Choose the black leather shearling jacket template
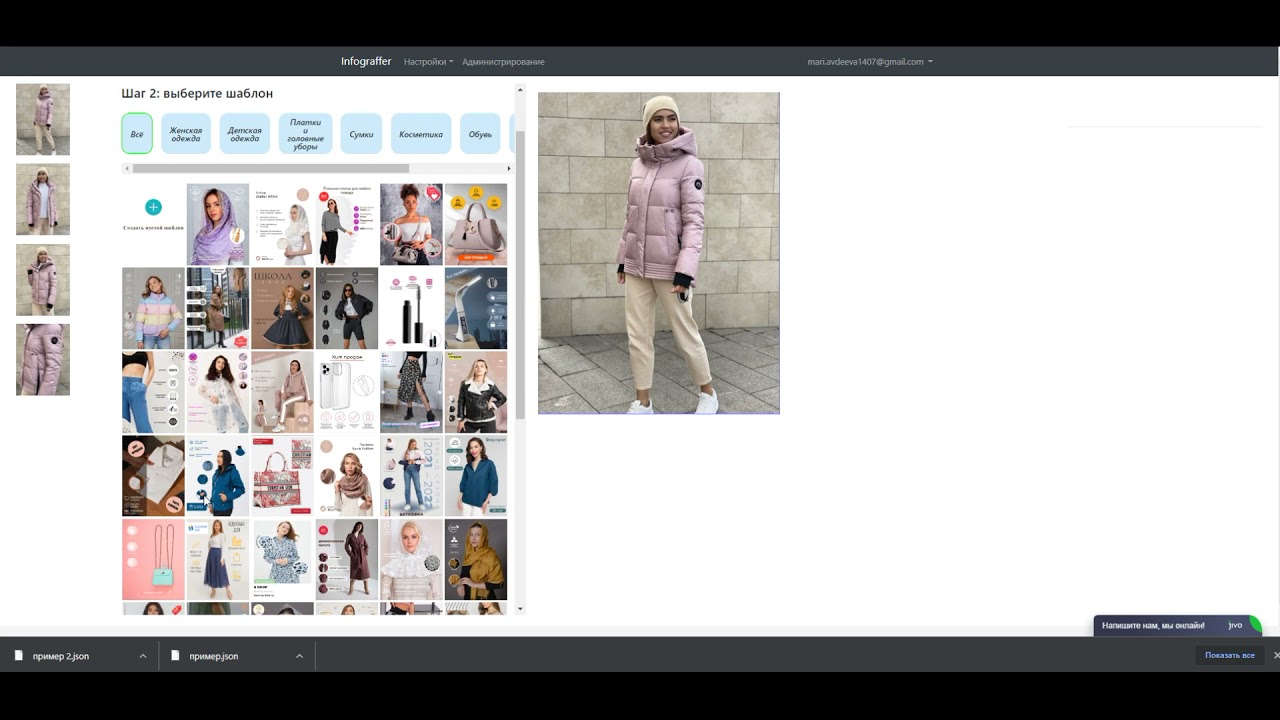Viewport: 1280px width, 720px height. point(476,392)
